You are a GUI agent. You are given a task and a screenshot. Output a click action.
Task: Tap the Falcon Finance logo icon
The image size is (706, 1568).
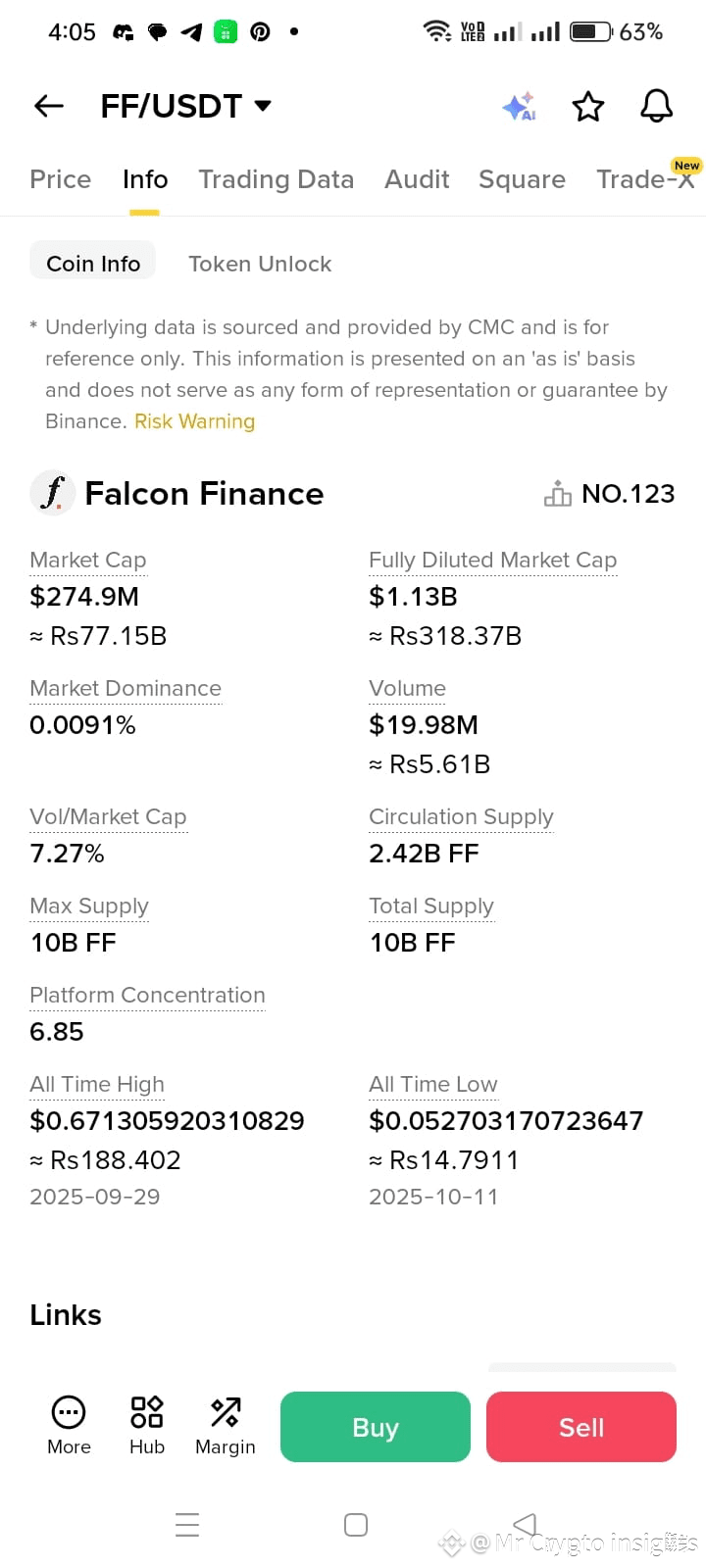(x=53, y=493)
